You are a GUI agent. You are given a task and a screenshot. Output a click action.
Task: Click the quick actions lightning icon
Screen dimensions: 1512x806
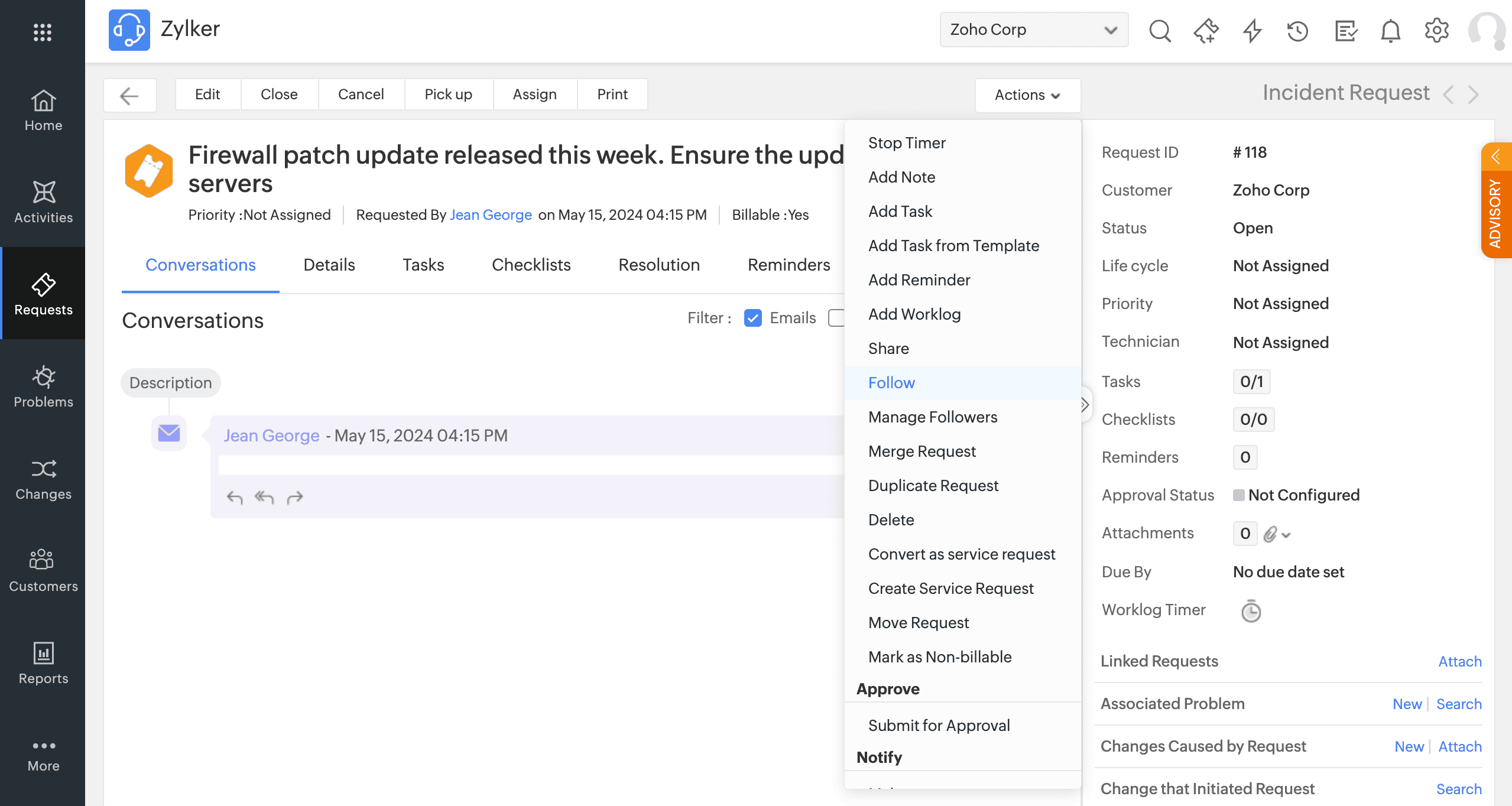(1252, 31)
